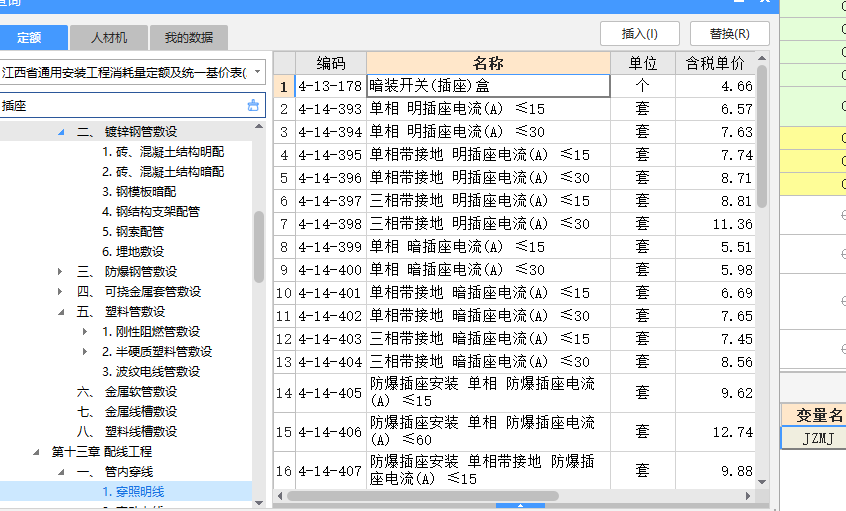The image size is (846, 511).
Task: Switch to the 人材机 tab
Action: [x=108, y=38]
